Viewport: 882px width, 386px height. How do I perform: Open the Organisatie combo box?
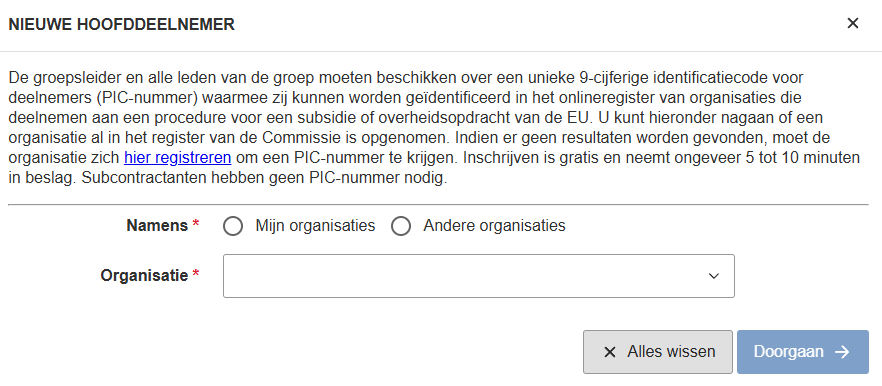[479, 276]
